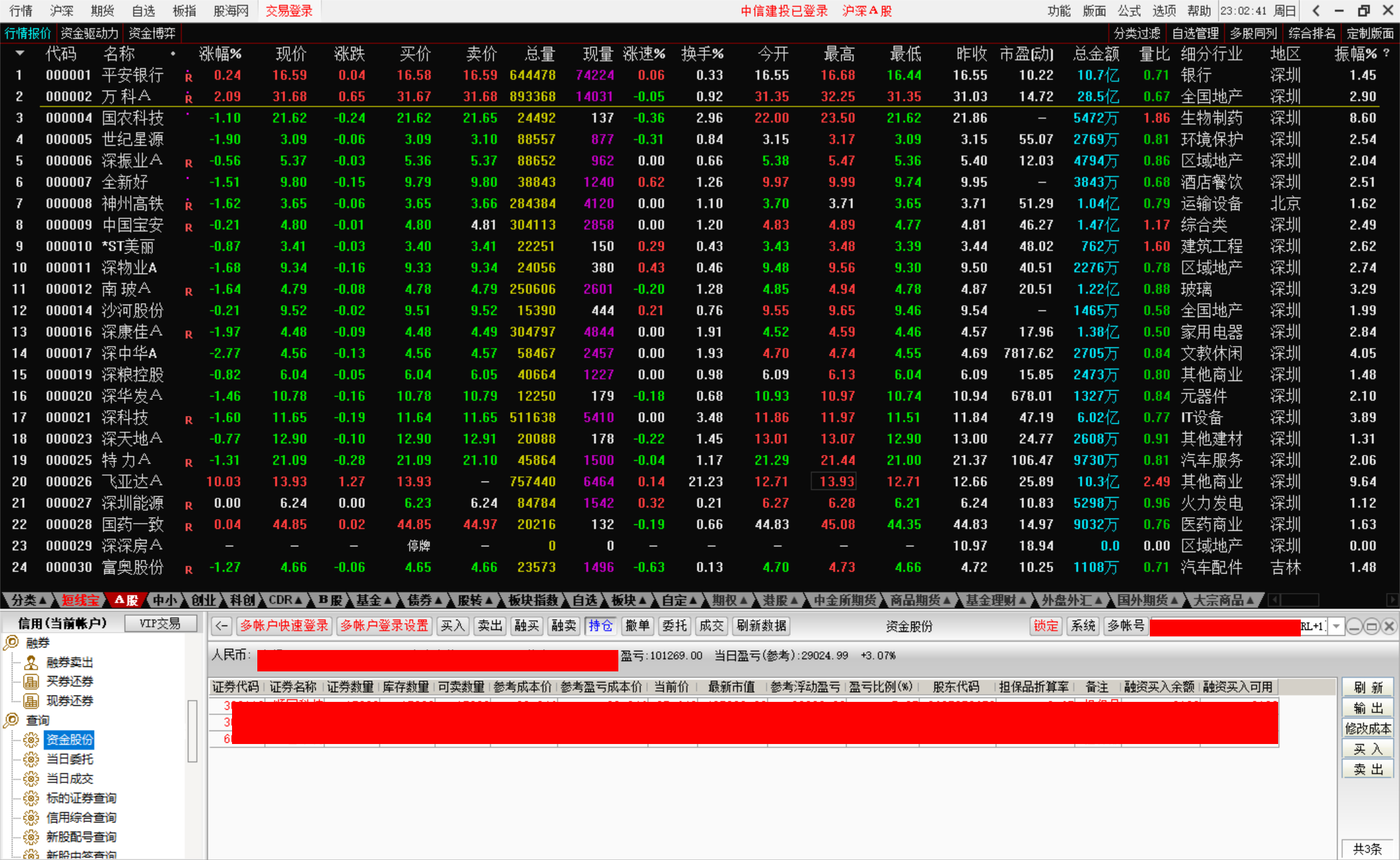
Task: Click the gear icon beside 当日成交
Action: tap(31, 778)
